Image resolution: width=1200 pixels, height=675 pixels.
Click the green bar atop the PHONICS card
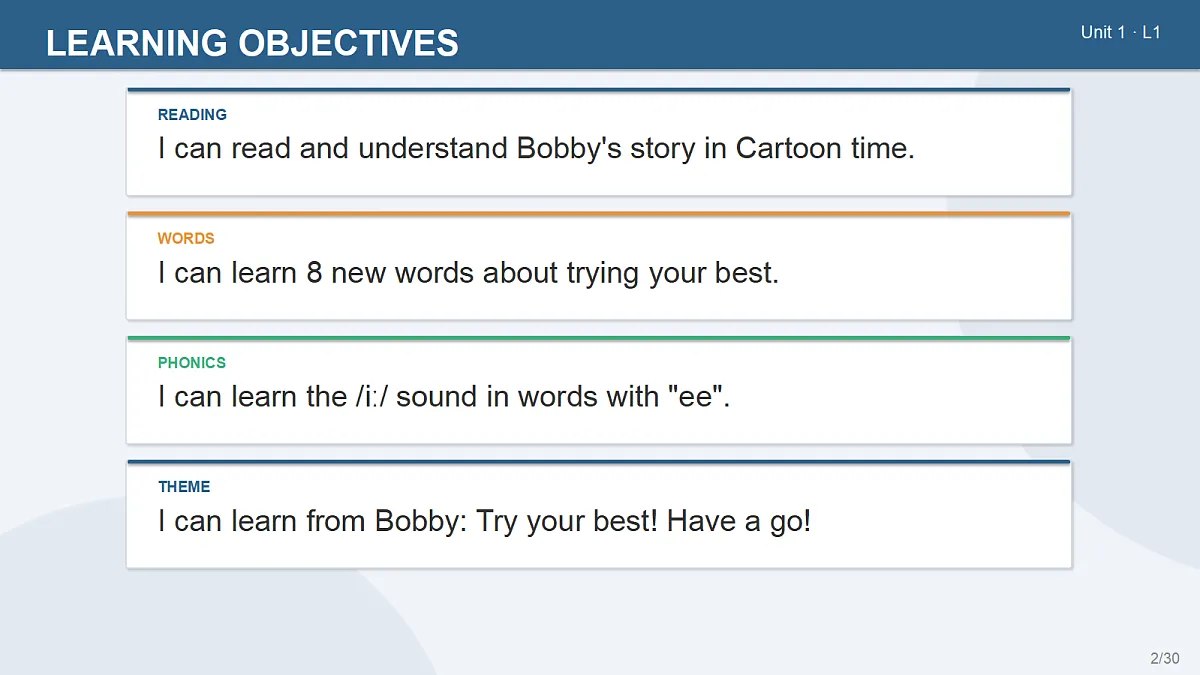(598, 338)
